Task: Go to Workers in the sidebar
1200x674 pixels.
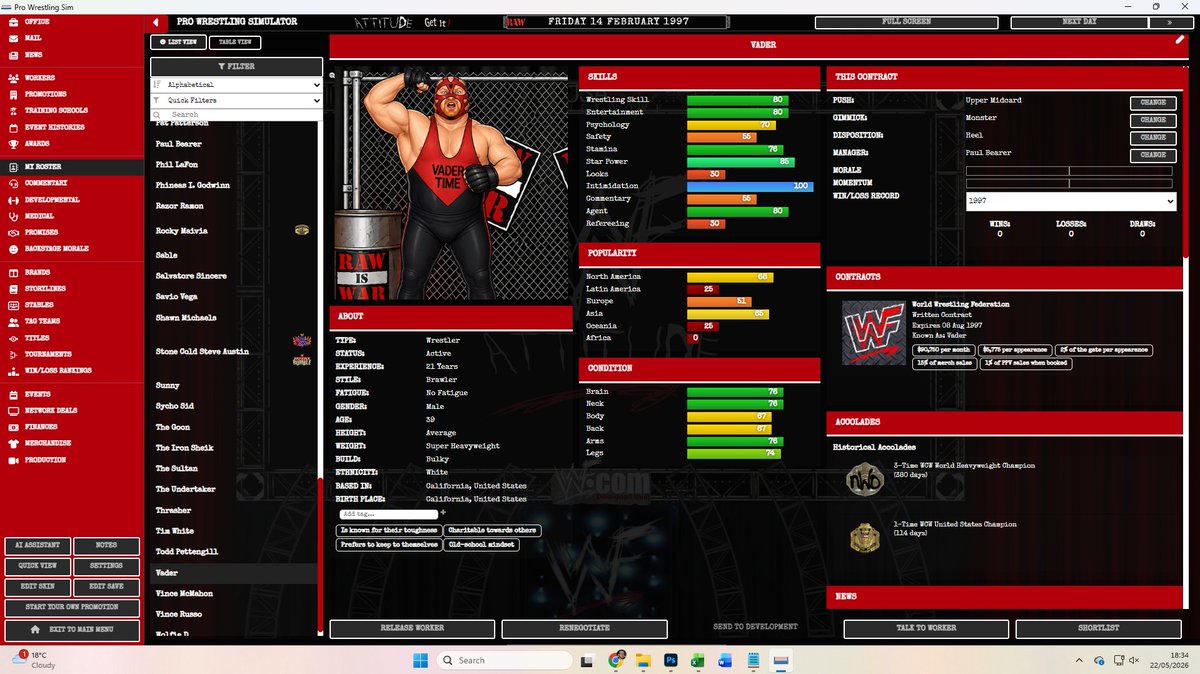Action: point(39,78)
